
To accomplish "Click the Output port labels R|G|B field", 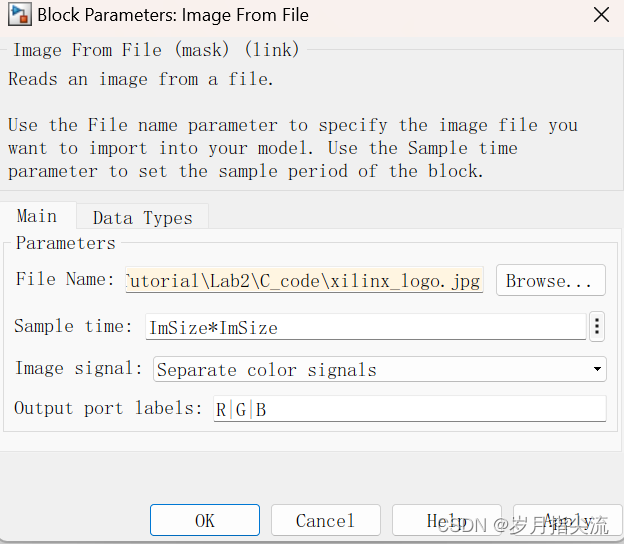I will coord(410,409).
